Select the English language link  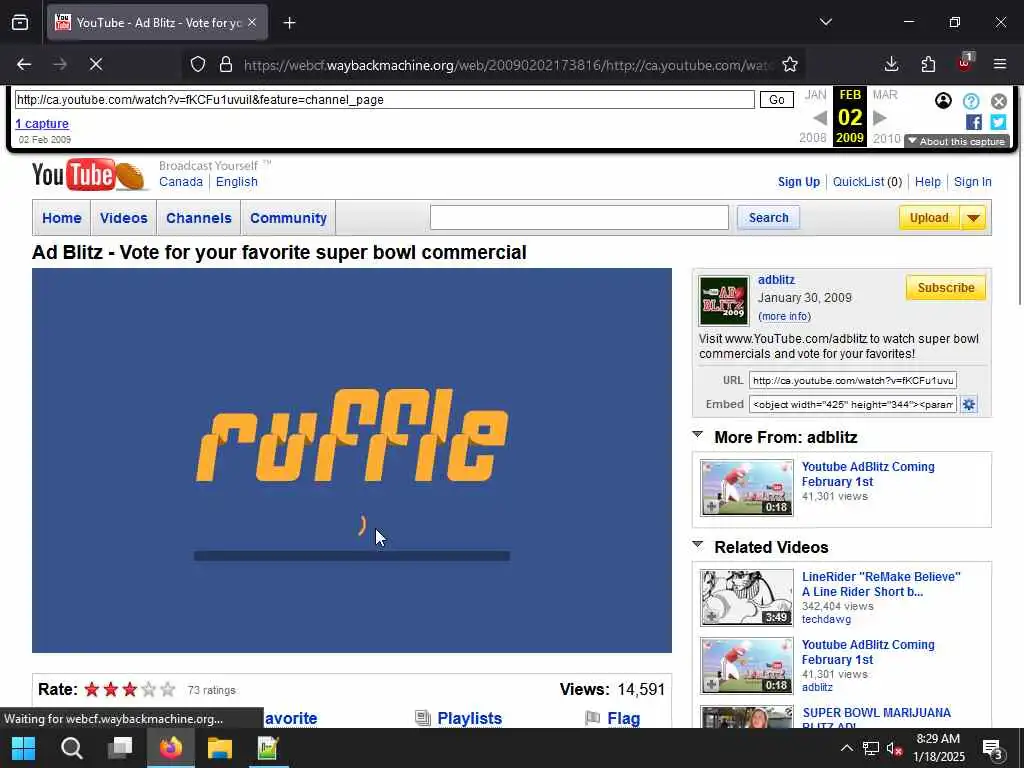(236, 182)
